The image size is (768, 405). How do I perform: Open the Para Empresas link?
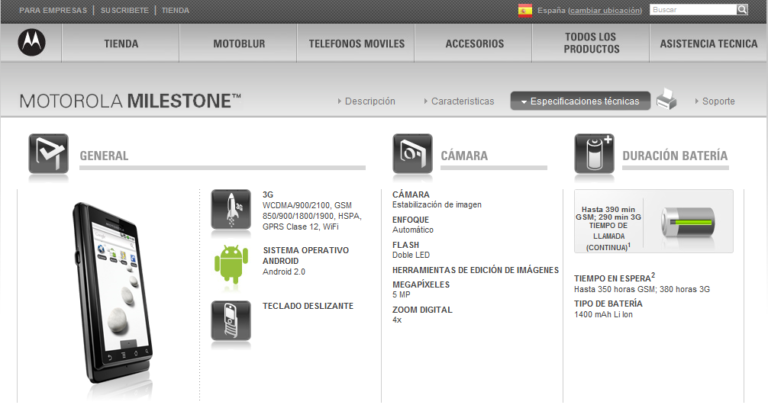[x=51, y=10]
